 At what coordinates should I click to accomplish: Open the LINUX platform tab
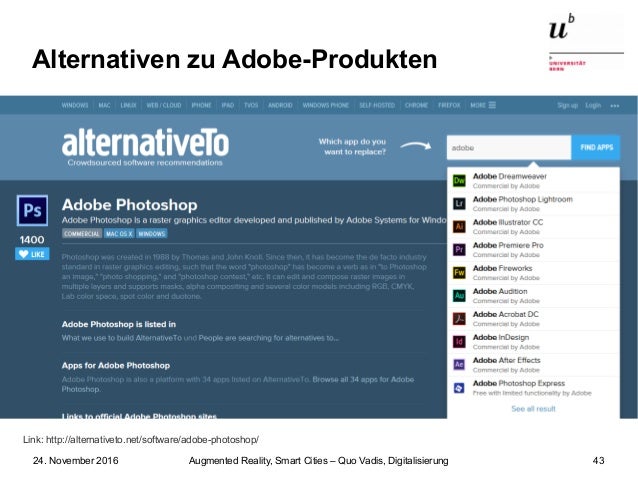128,105
